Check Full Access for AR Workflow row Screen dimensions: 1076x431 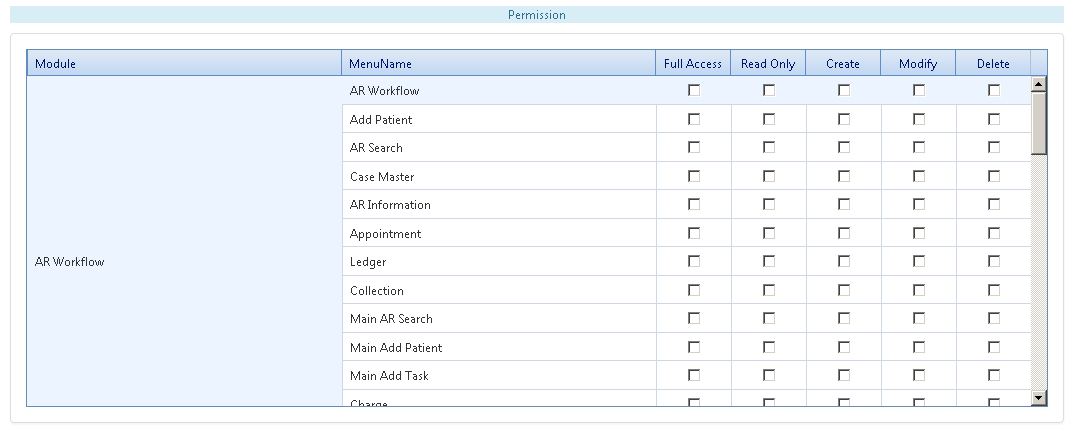(x=694, y=91)
